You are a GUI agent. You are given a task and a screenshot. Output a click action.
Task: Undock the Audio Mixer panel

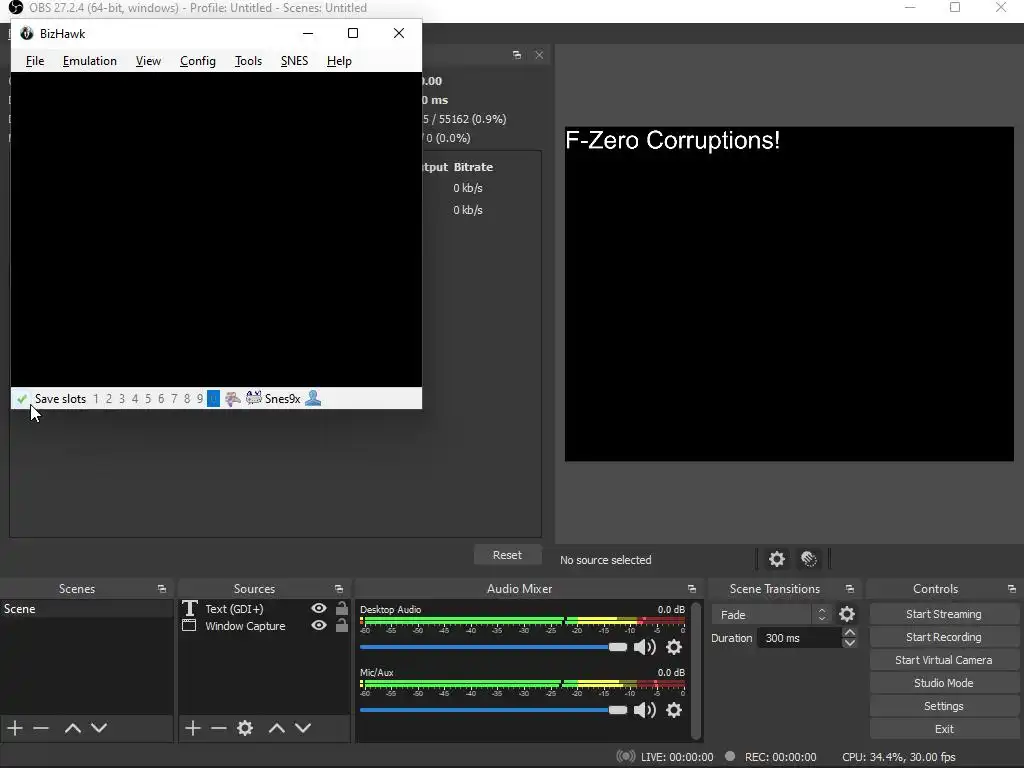(x=692, y=589)
